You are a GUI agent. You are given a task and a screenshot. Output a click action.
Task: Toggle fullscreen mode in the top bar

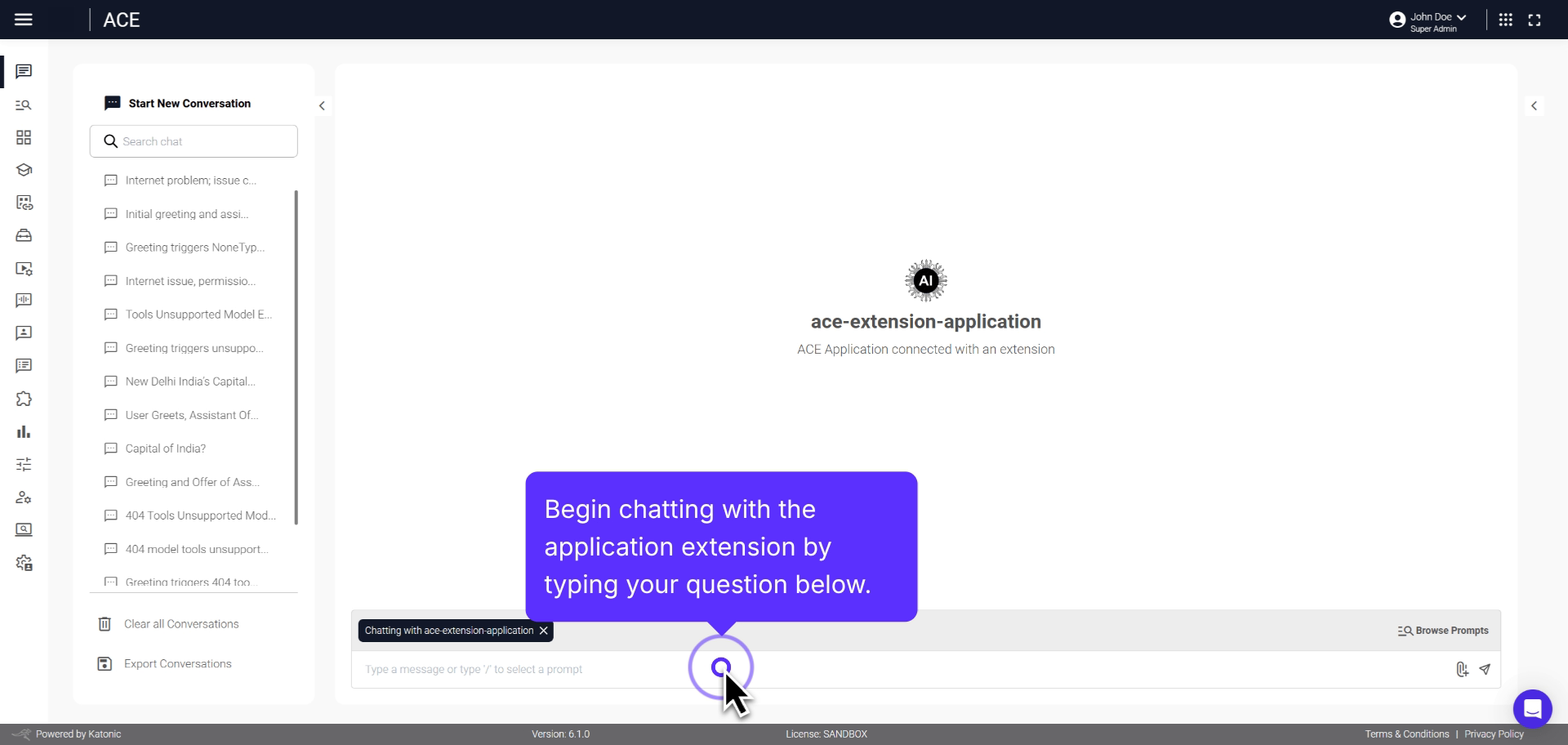[x=1535, y=19]
